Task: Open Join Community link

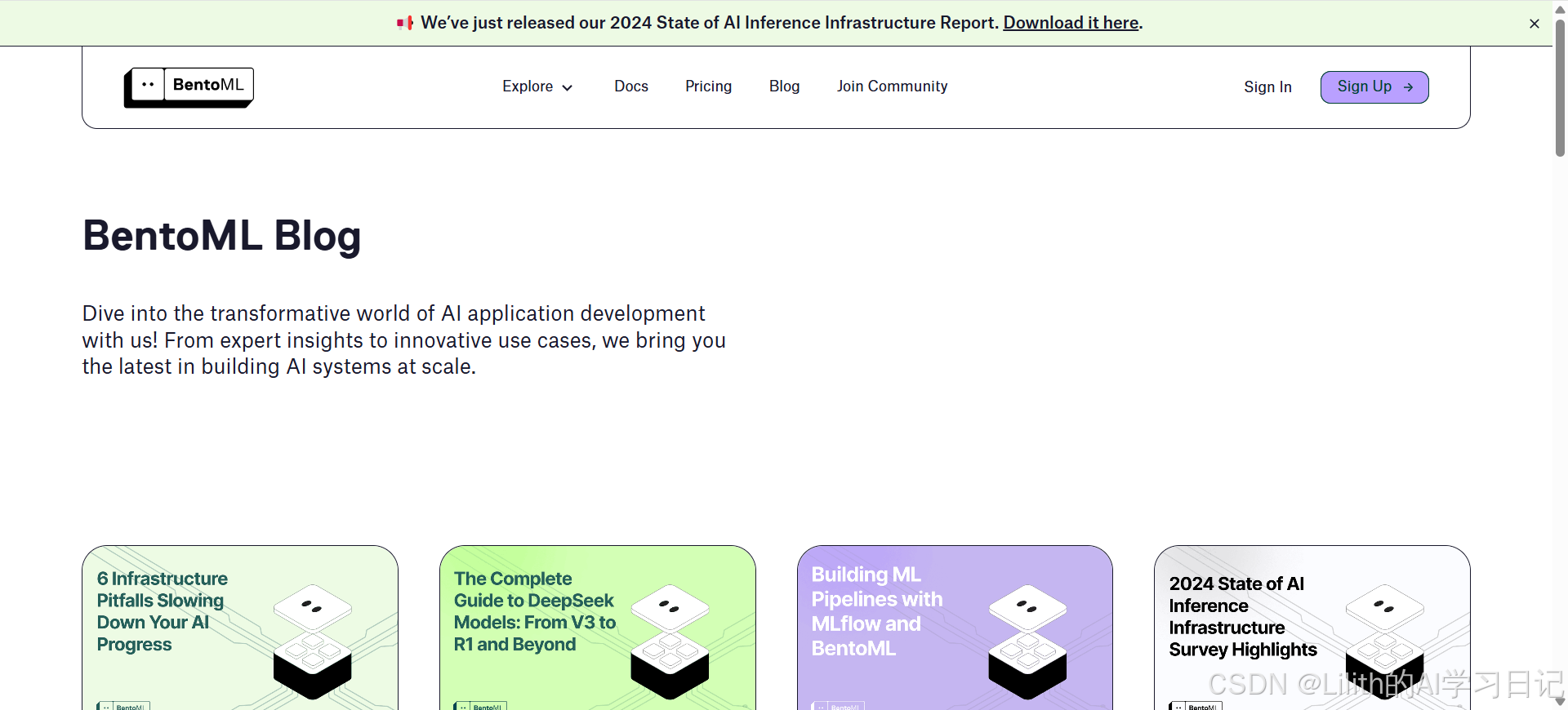Action: [x=892, y=87]
